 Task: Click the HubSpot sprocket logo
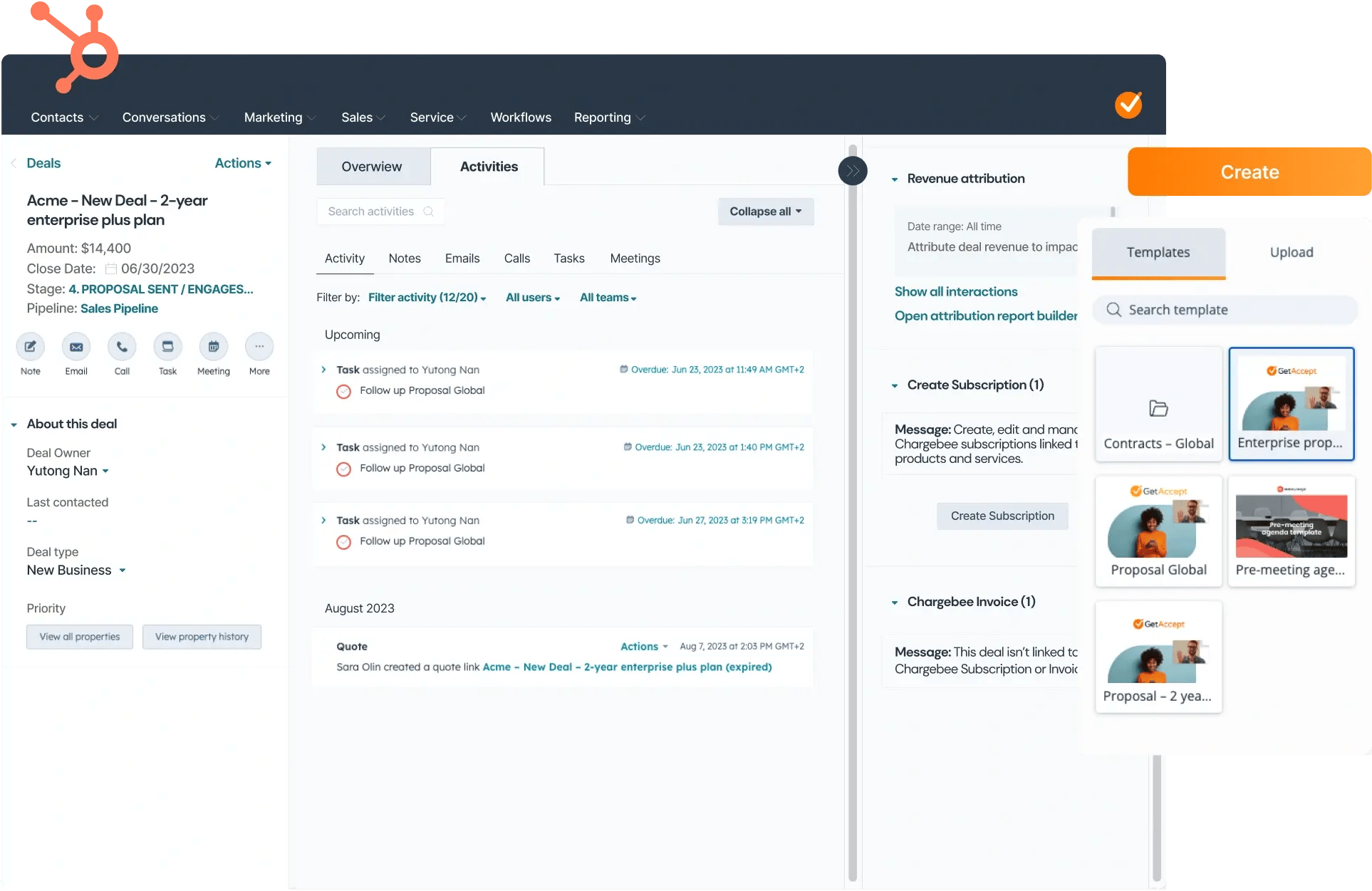pos(76,48)
